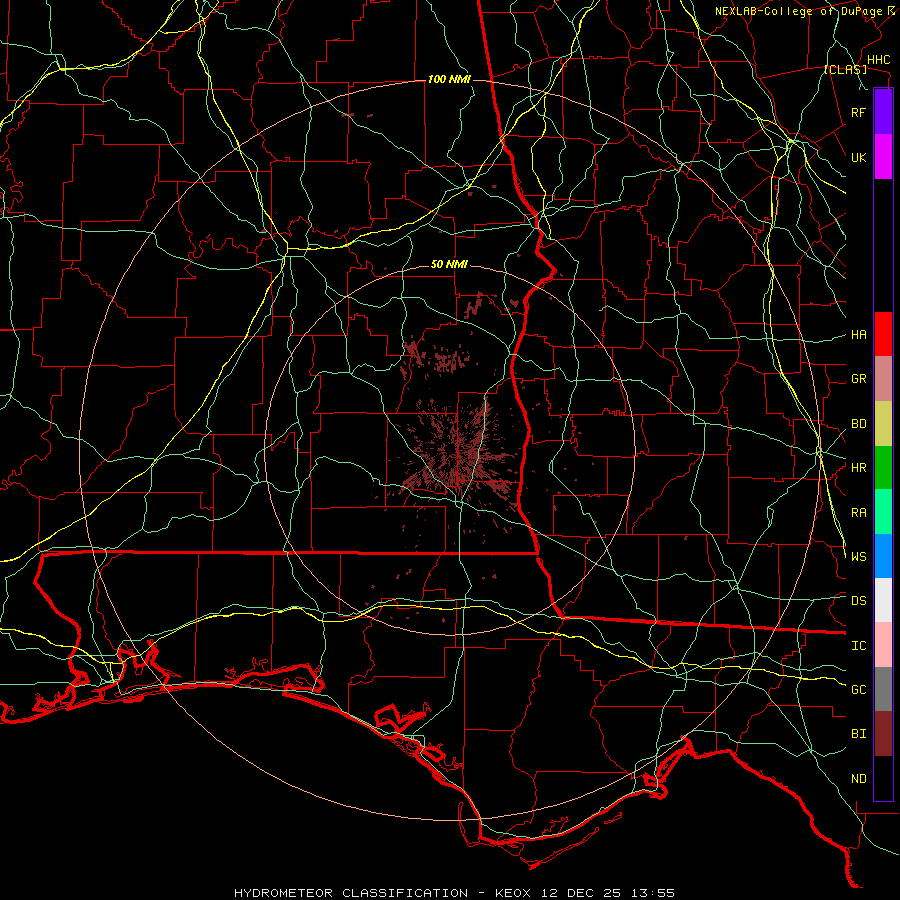Viewport: 900px width, 900px height.
Task: Click the RA legend label
Action: (x=859, y=513)
